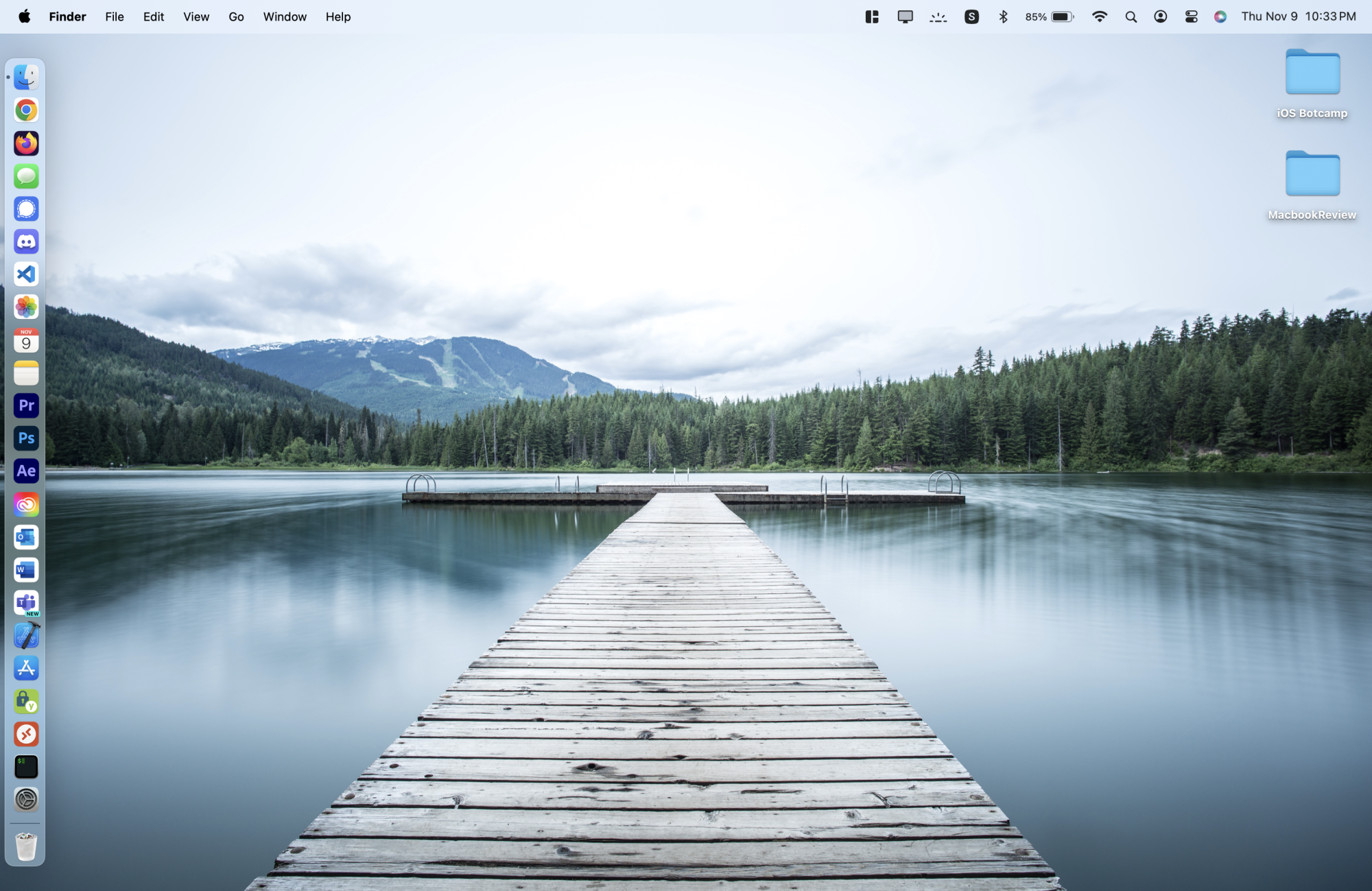Launch Adobe Photoshop from the dock

[26, 438]
